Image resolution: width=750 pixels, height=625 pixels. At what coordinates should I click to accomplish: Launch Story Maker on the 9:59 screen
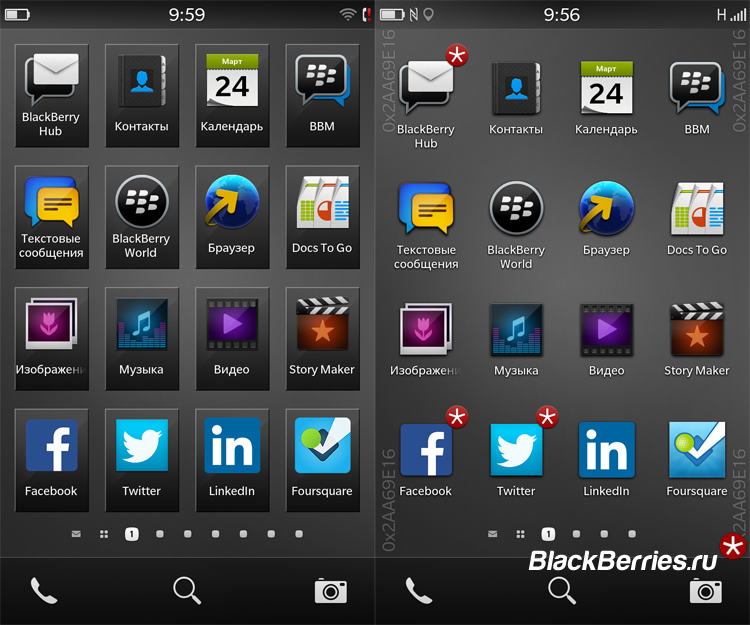(322, 339)
